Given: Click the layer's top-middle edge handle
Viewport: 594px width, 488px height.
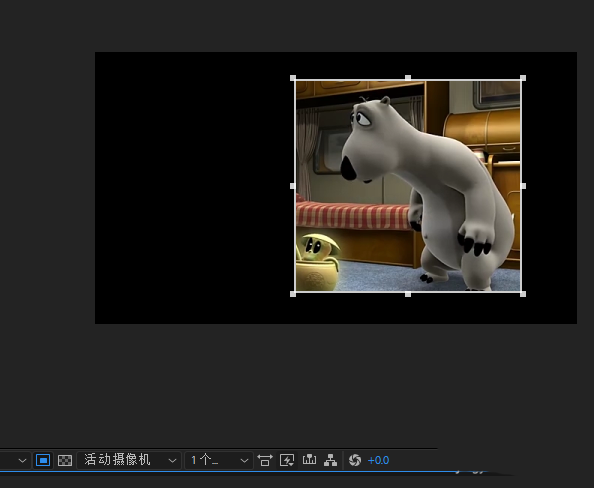Looking at the screenshot, I should click(x=408, y=78).
